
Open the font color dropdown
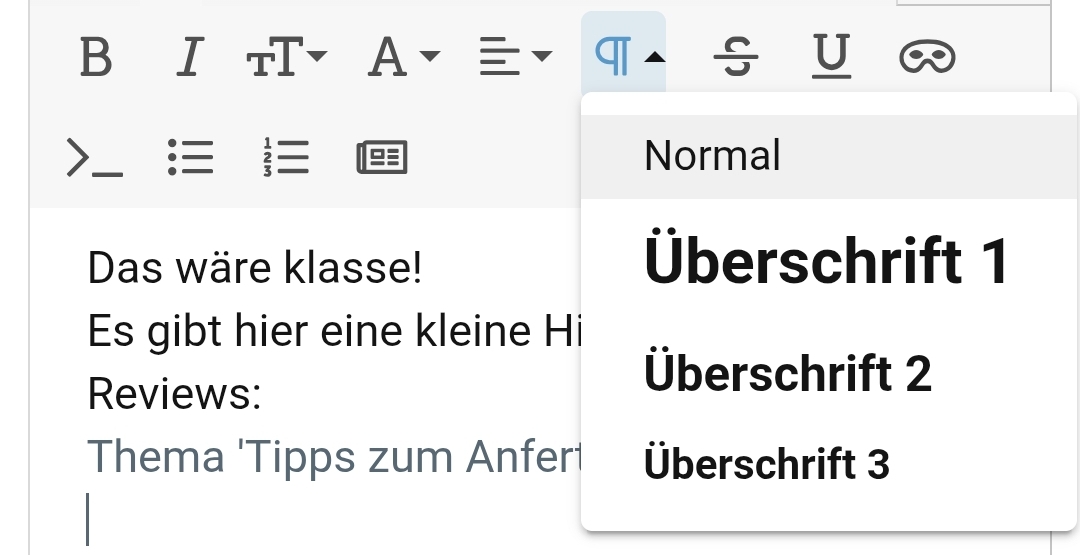pyautogui.click(x=403, y=58)
